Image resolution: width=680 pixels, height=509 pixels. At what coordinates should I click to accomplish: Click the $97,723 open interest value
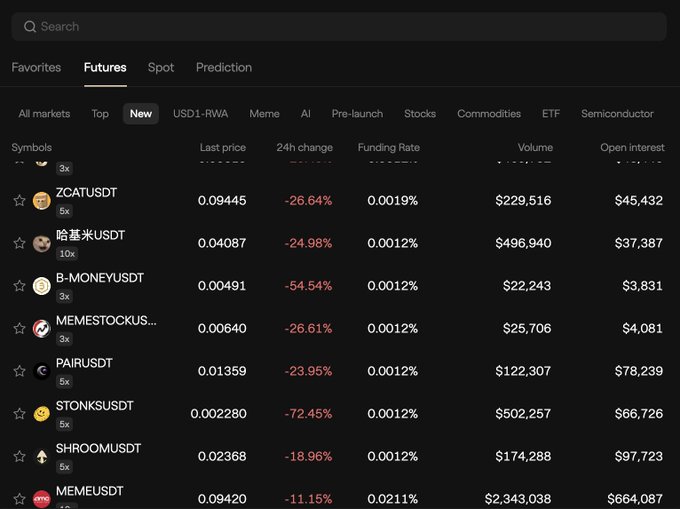coord(639,456)
